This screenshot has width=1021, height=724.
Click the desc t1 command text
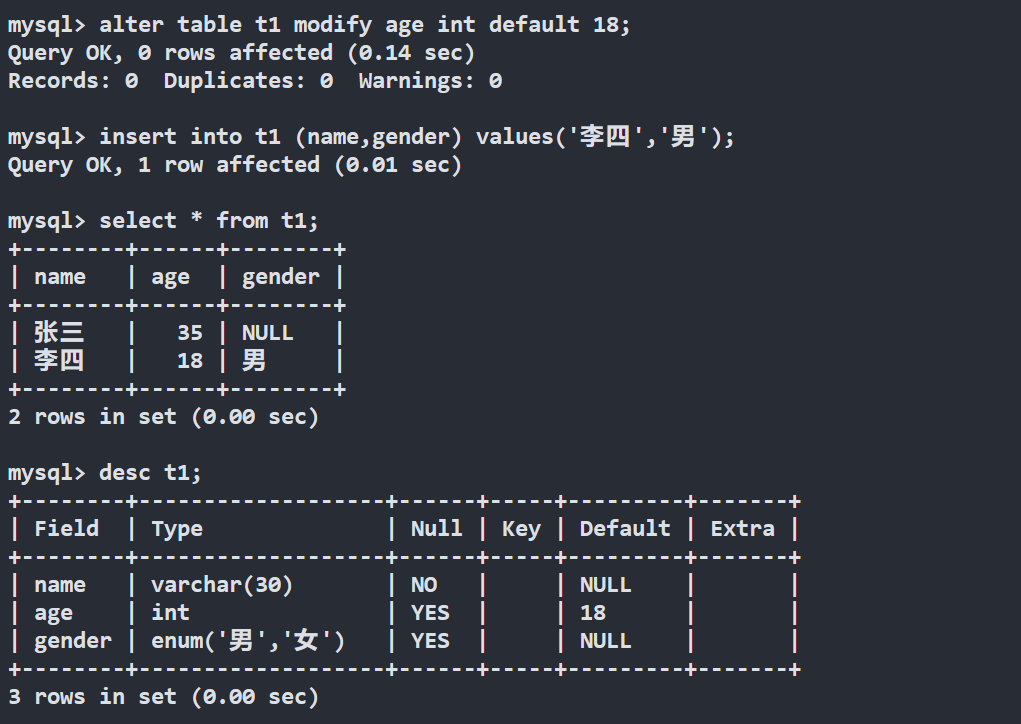[150, 472]
